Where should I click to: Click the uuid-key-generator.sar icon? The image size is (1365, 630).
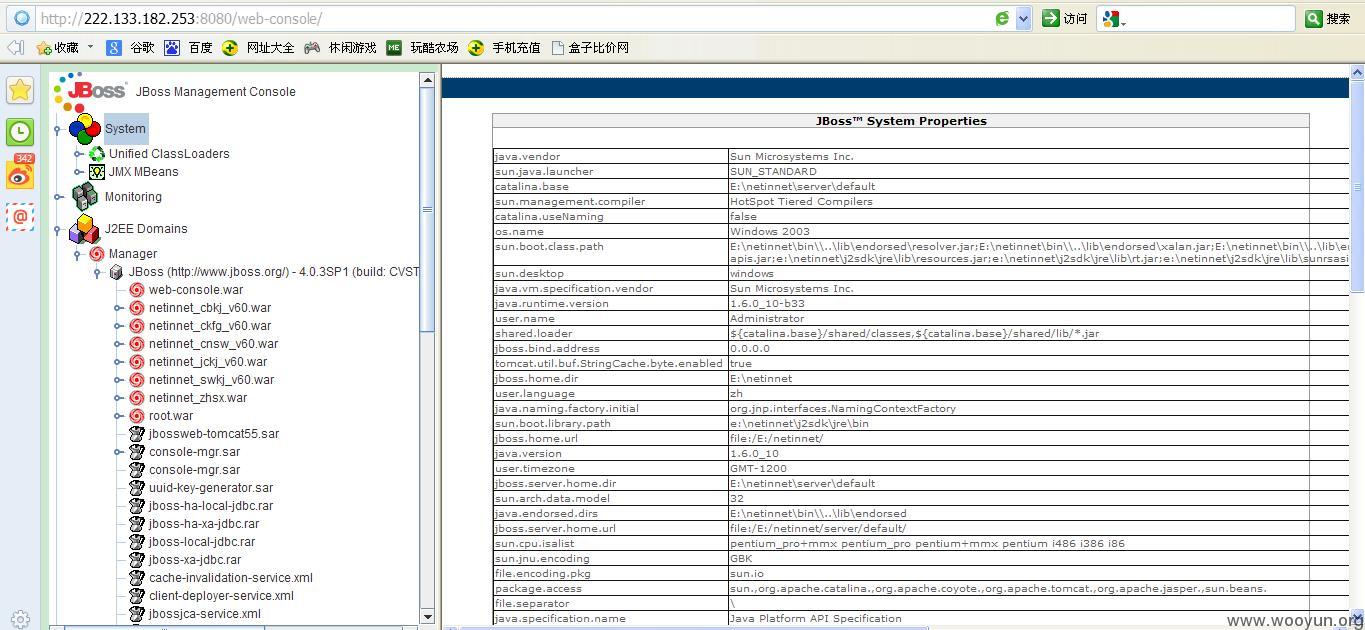tap(137, 488)
